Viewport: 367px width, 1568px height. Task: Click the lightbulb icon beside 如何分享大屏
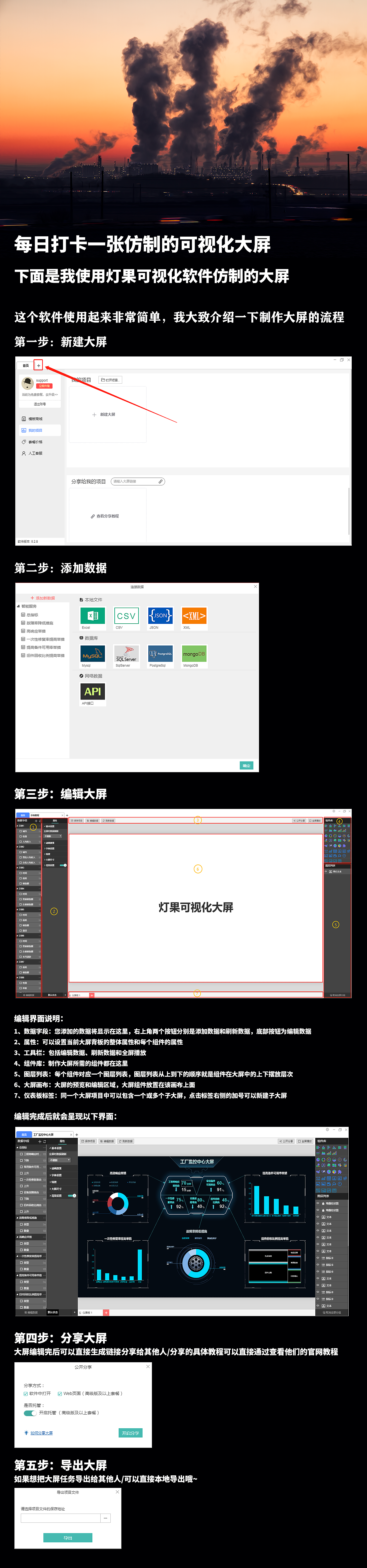click(x=26, y=1433)
